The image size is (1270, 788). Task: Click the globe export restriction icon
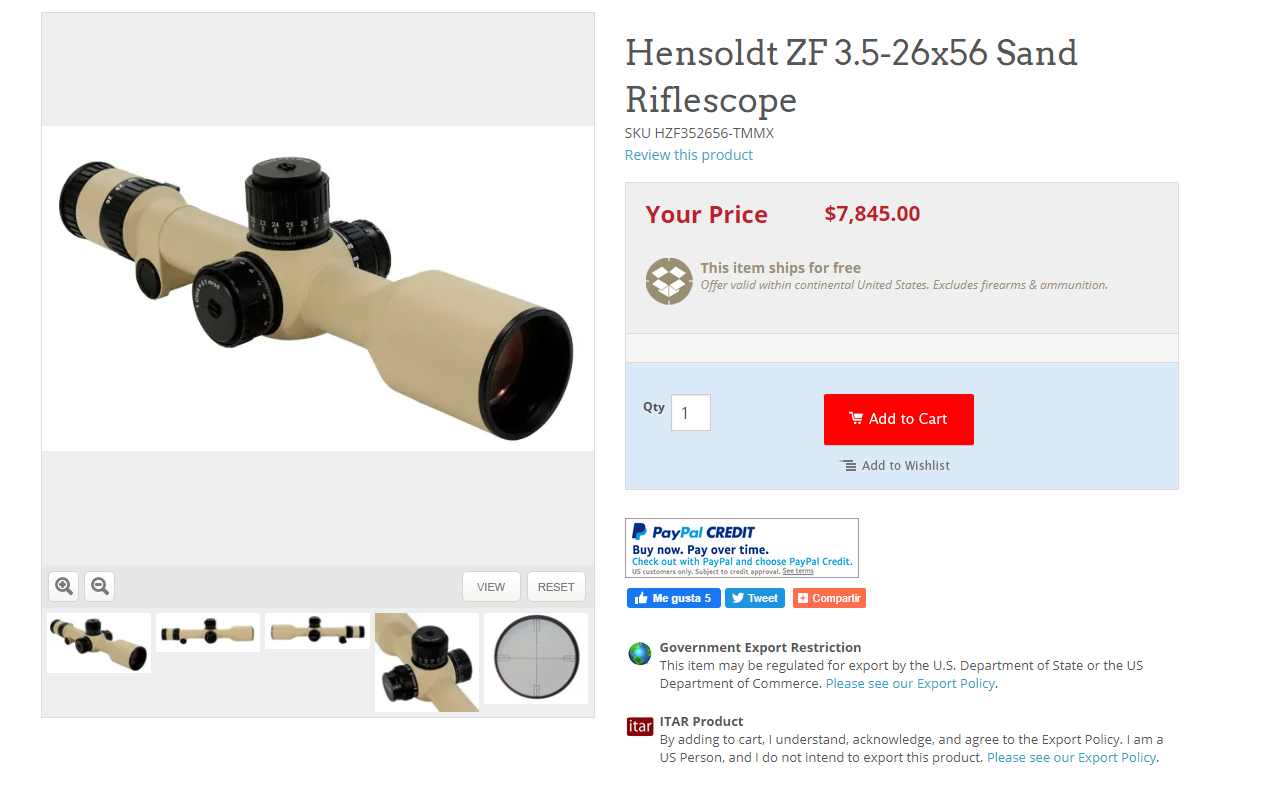pyautogui.click(x=640, y=654)
